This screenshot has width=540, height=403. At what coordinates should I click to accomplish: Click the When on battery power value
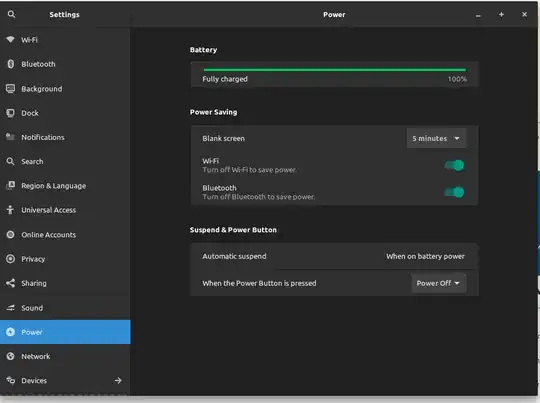(x=425, y=256)
